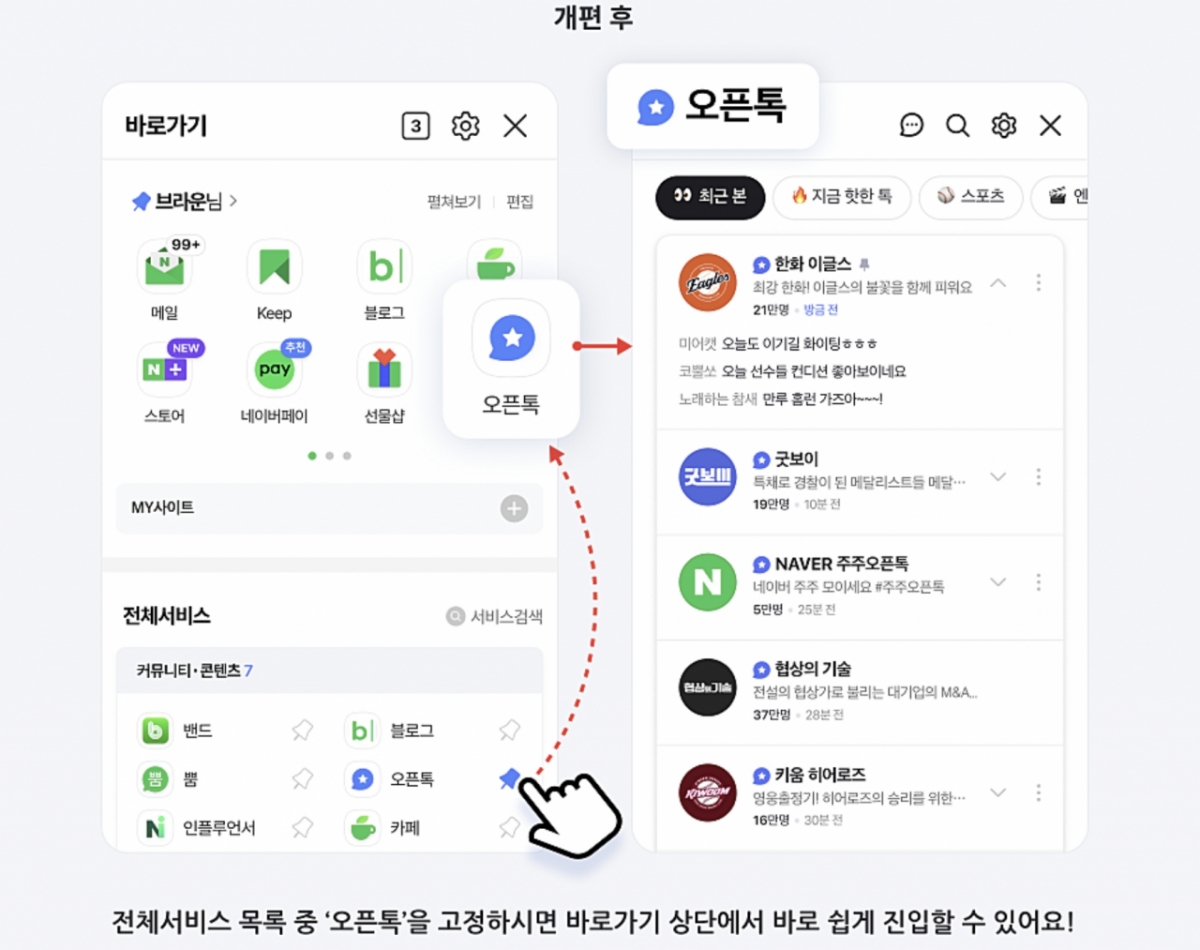Expand NAVER 주주오픈톡 preview chevron
Image resolution: width=1200 pixels, height=950 pixels.
998,582
